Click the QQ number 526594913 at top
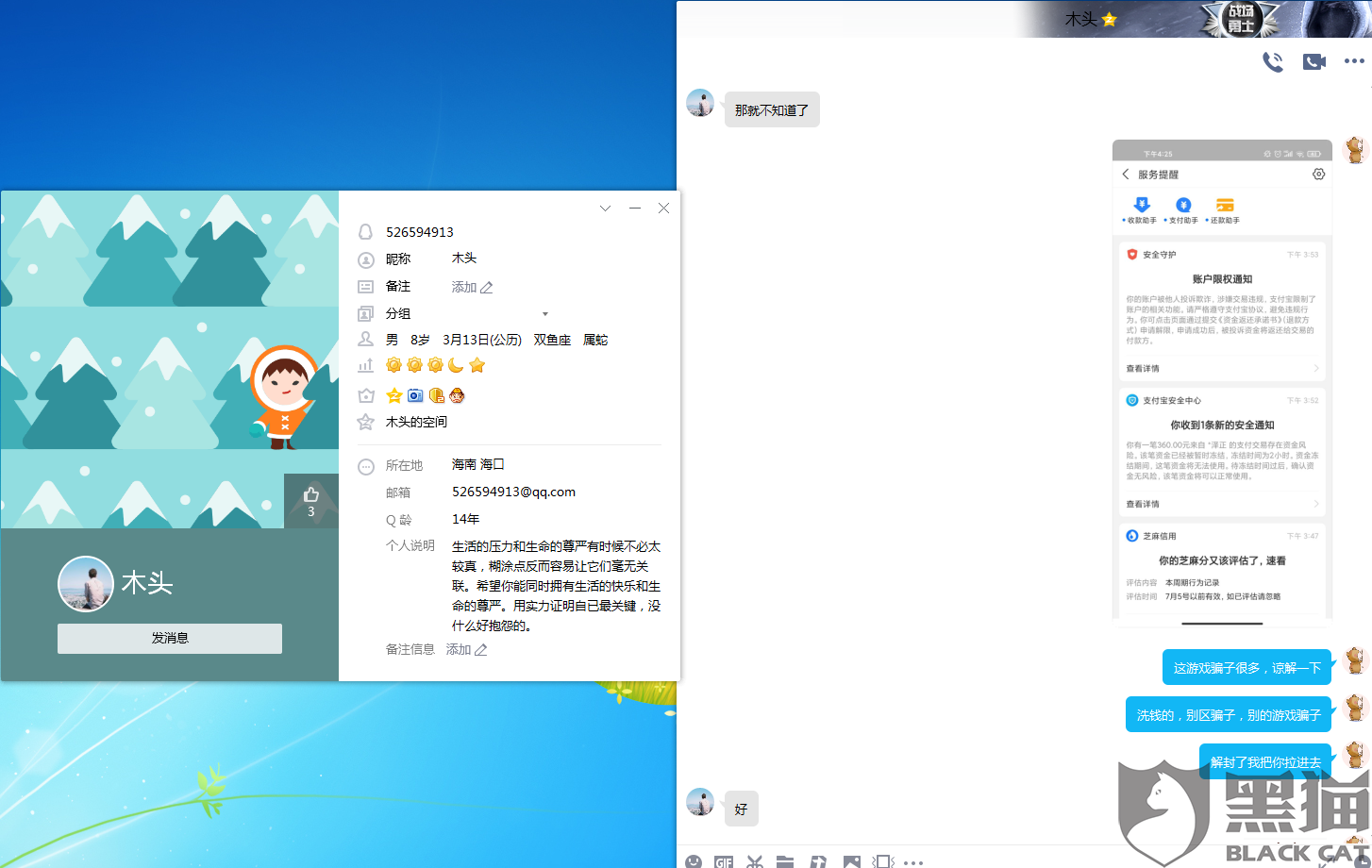 coord(420,232)
